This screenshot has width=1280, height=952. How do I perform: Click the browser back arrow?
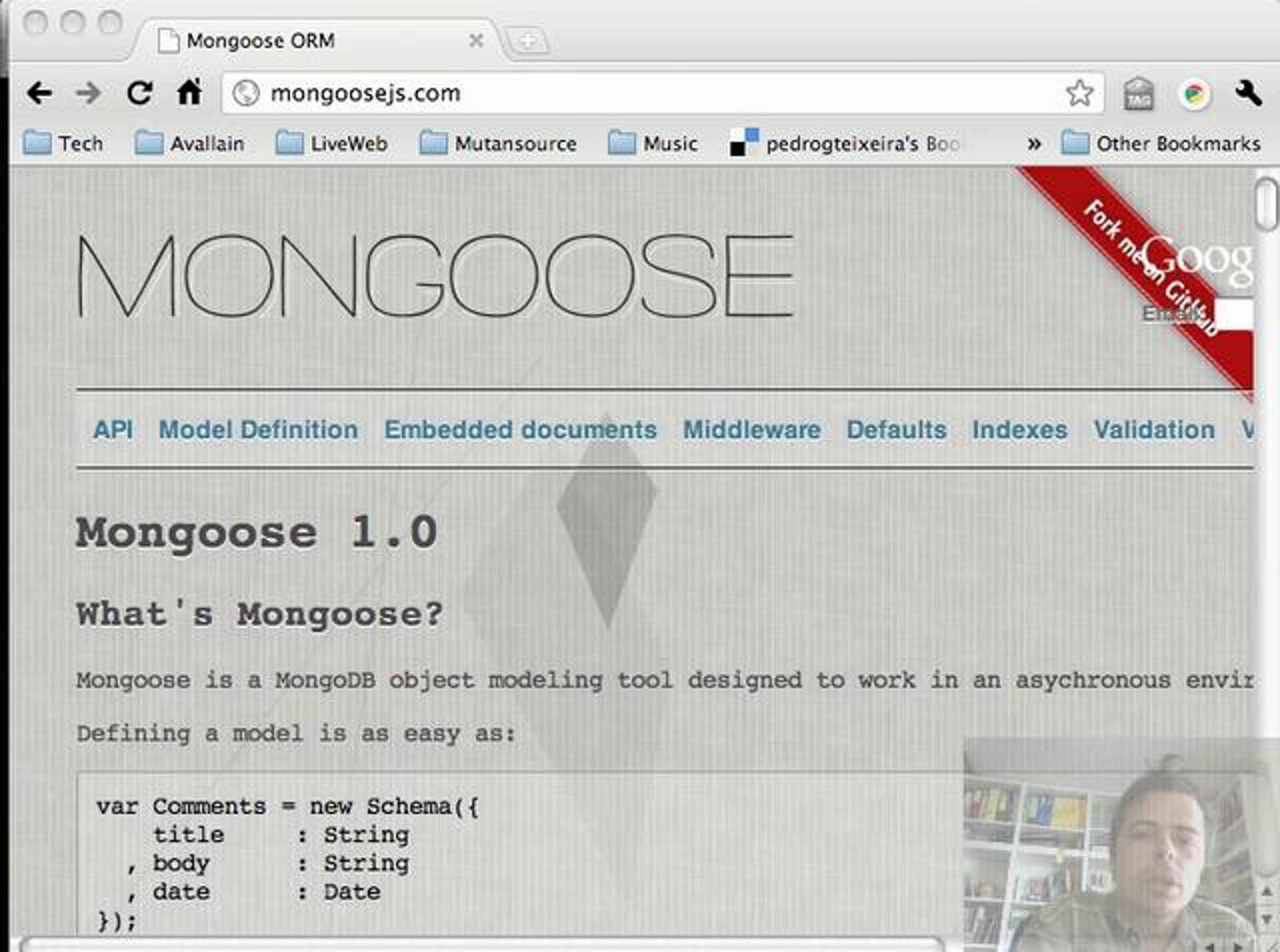tap(40, 93)
